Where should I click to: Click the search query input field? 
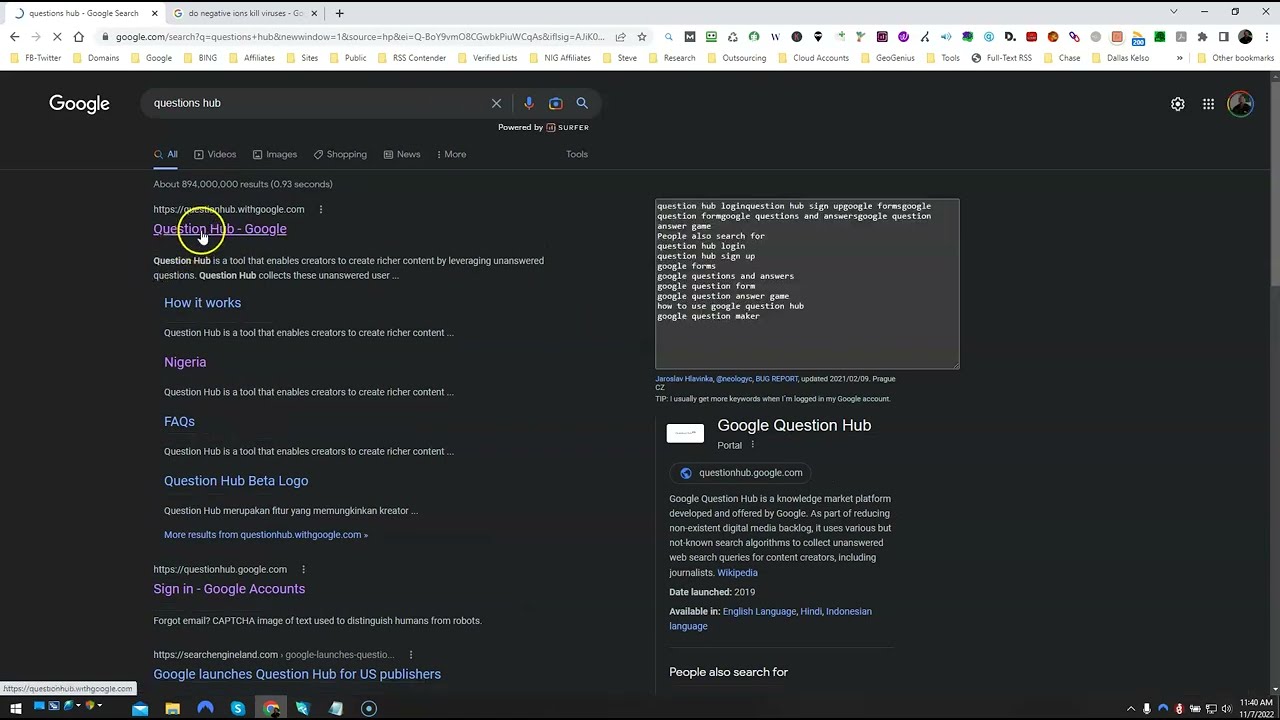315,103
